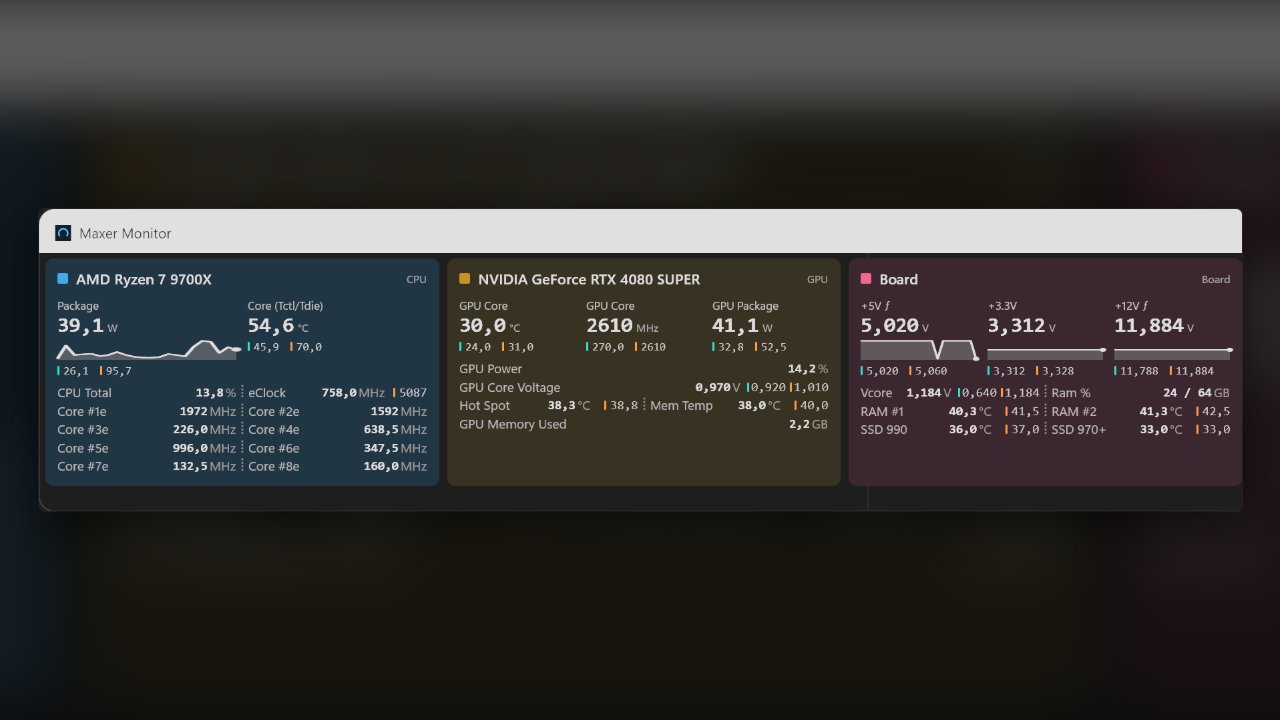
Task: Click the small Board tag at the panel's right
Action: (1216, 280)
